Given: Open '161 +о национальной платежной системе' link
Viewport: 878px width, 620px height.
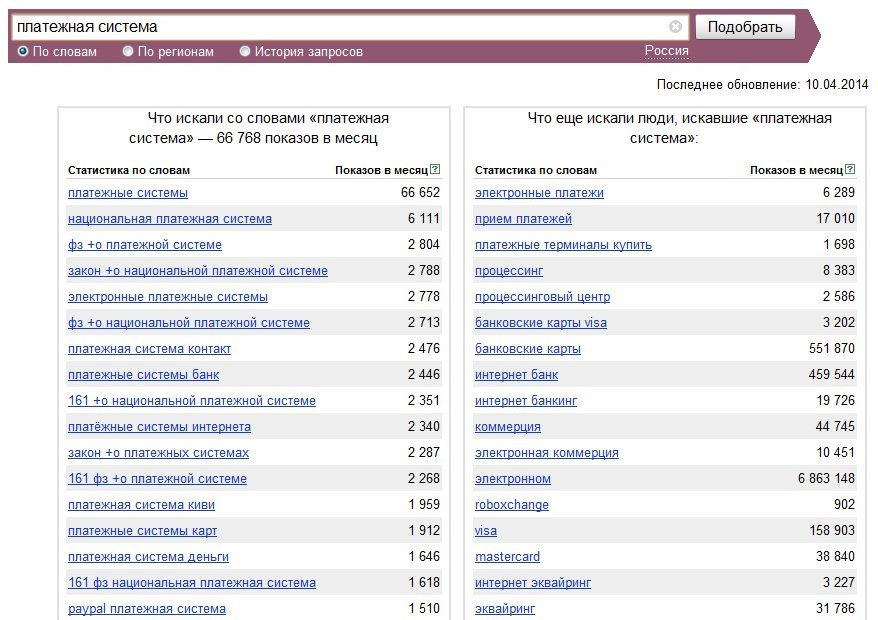Looking at the screenshot, I should [192, 401].
